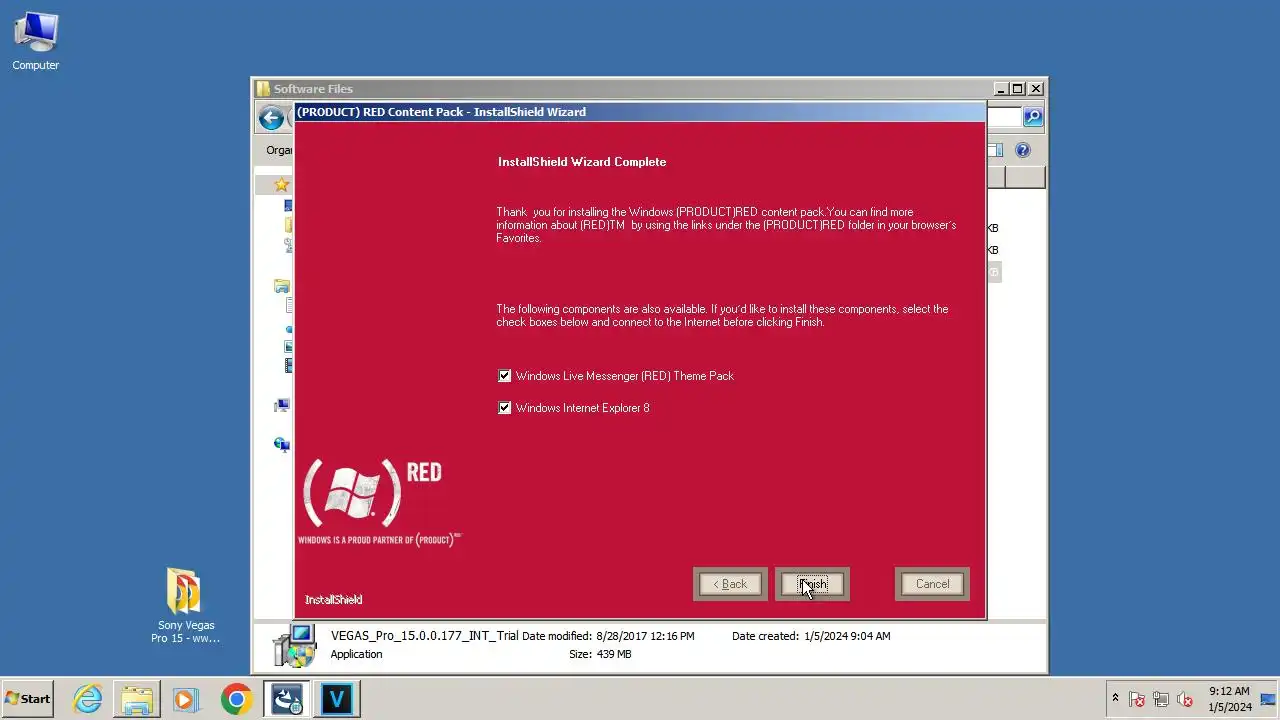Switch to the InstallShield installer taskbar item
Viewport: 1280px width, 720px height.
(x=287, y=699)
